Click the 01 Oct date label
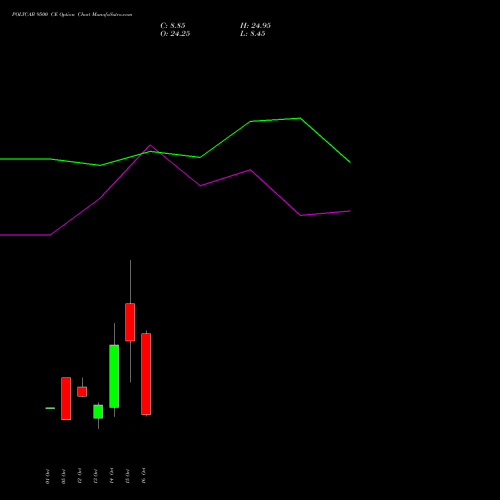Viewport: 500px width, 500px height. click(48, 476)
